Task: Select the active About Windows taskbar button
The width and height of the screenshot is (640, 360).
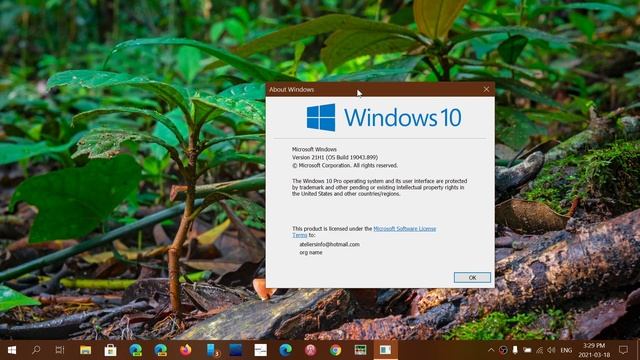Action: coord(385,350)
